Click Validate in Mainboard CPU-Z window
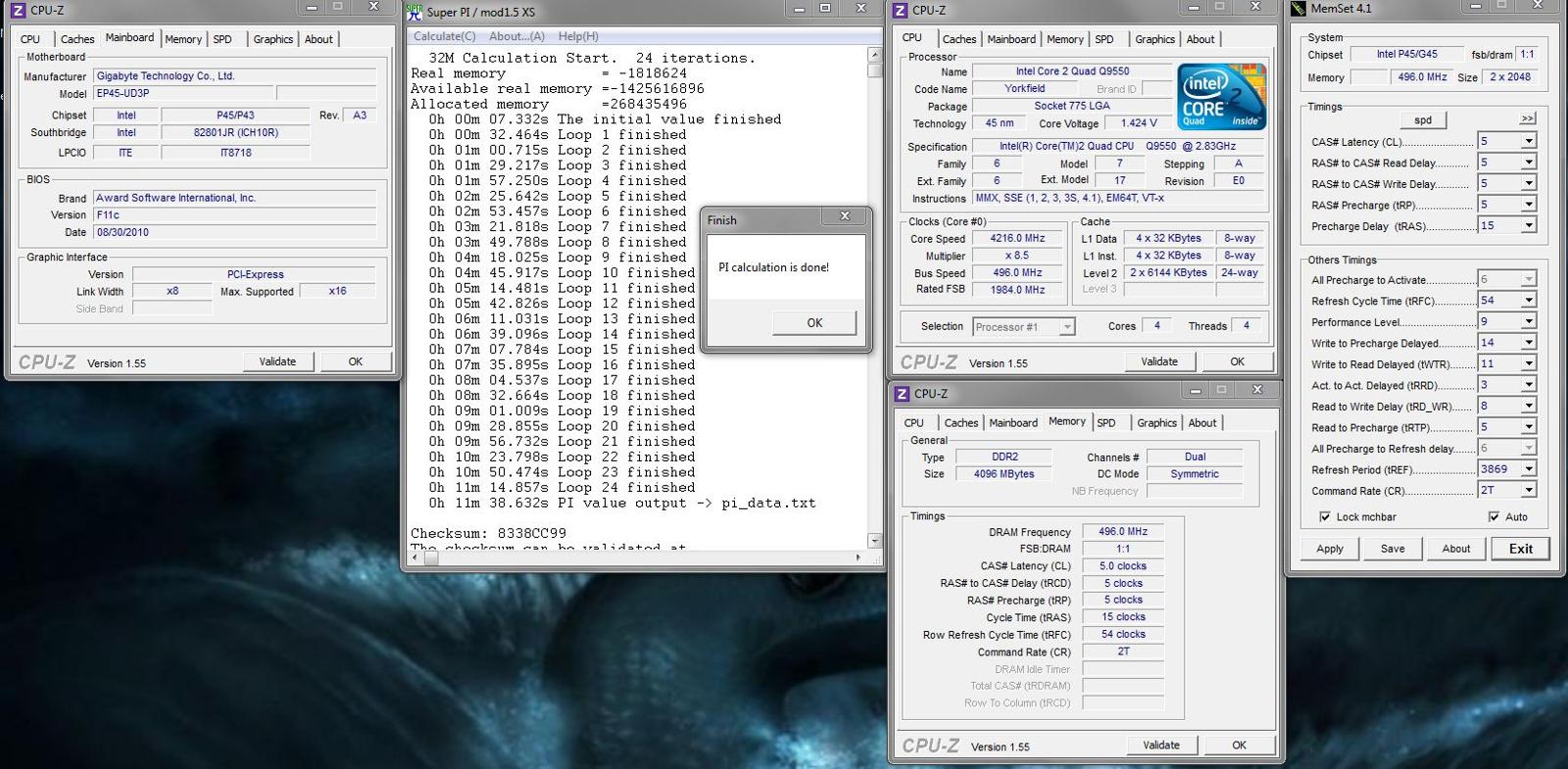 click(277, 361)
